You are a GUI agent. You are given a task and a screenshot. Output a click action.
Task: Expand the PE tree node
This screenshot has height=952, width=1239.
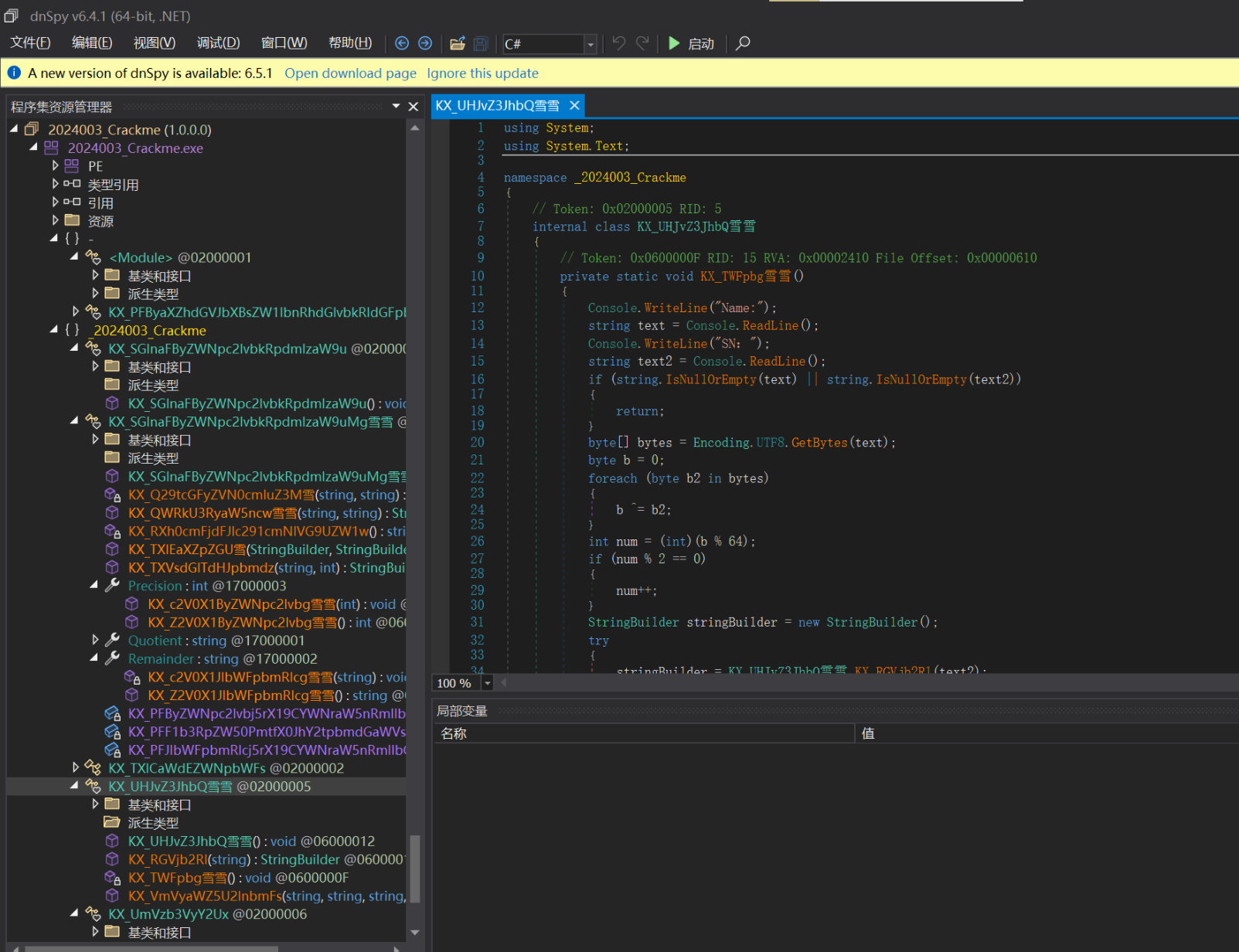pos(55,166)
